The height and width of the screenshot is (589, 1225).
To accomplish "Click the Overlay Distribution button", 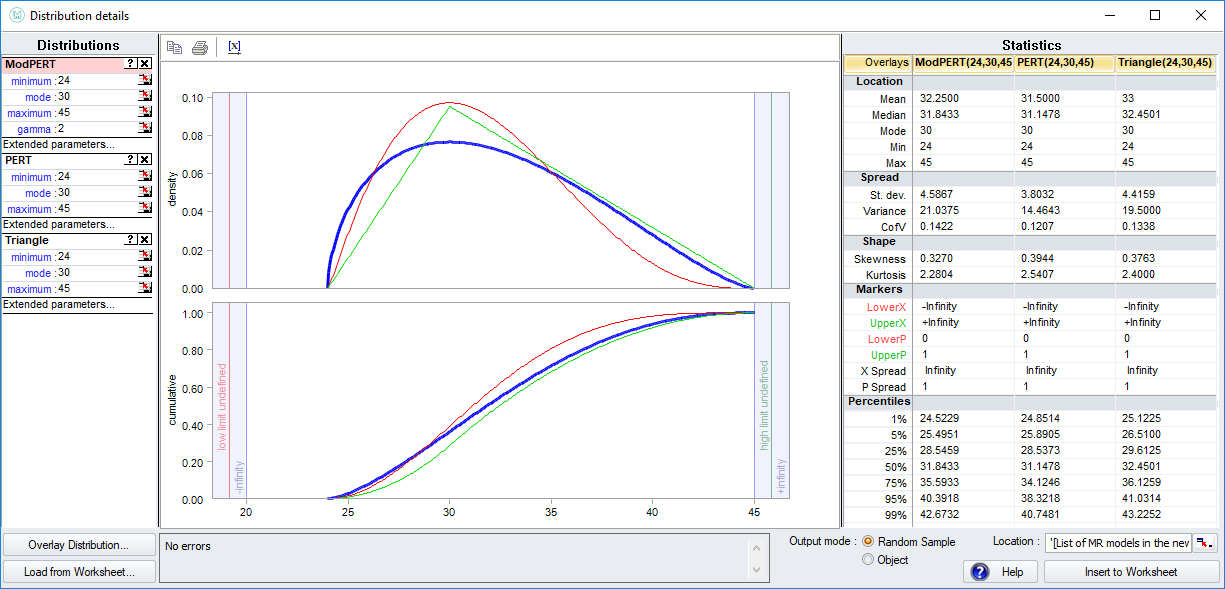I will coord(77,544).
